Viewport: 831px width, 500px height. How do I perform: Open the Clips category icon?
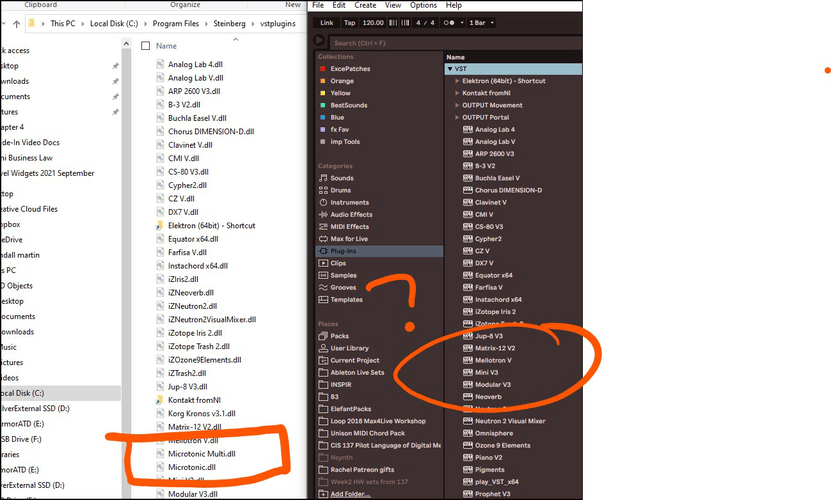pos(323,264)
